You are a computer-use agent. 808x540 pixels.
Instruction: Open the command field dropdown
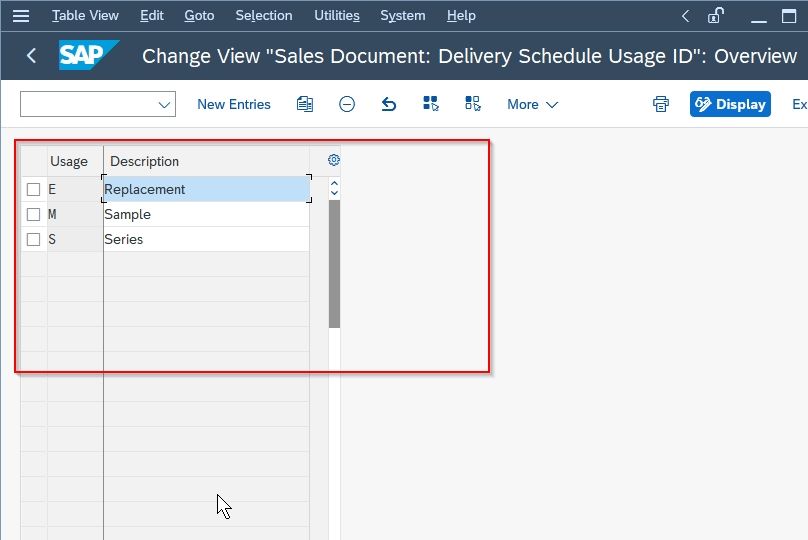pos(164,105)
